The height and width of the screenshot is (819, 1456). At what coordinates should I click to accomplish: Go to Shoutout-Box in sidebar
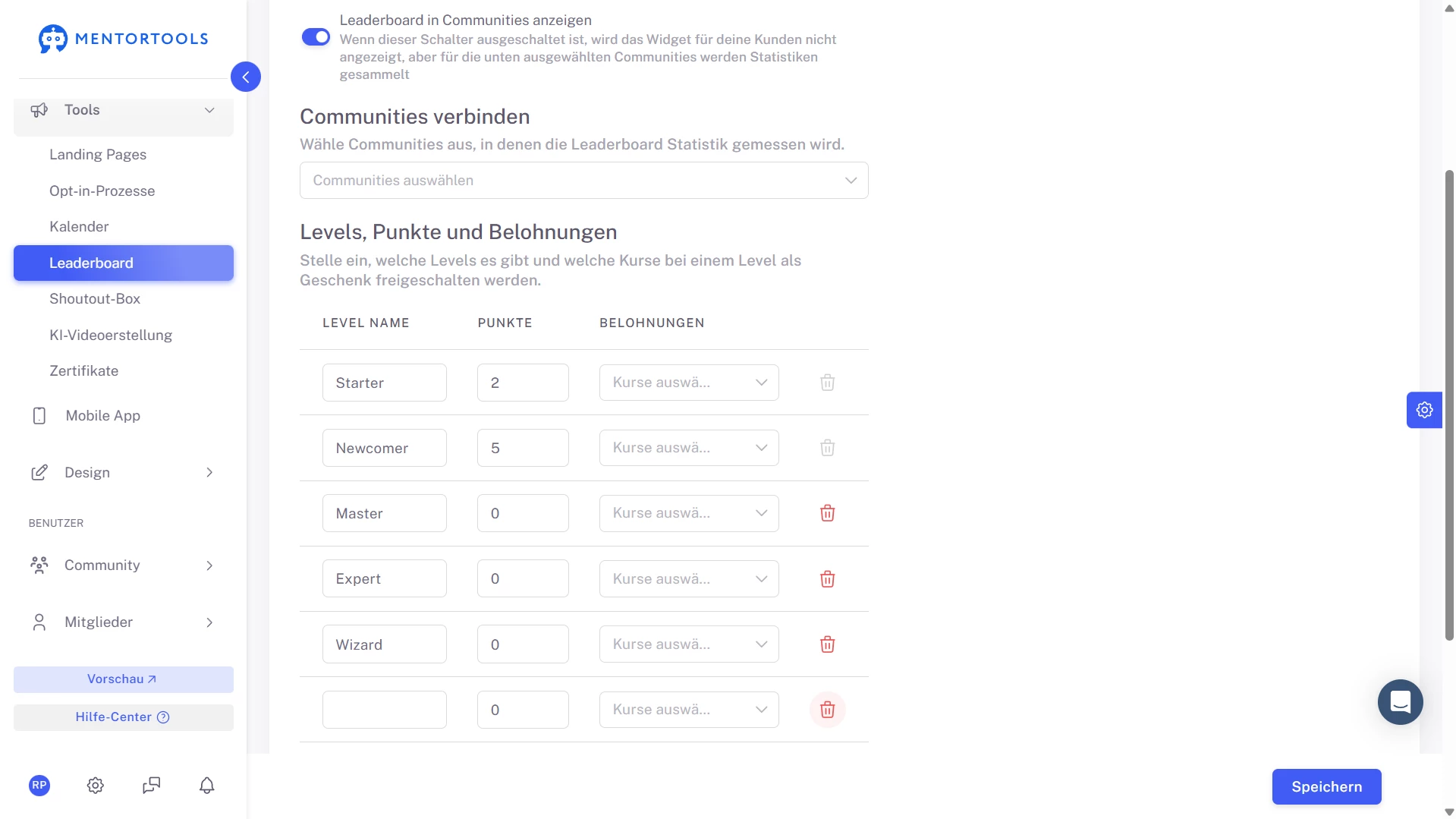(95, 299)
